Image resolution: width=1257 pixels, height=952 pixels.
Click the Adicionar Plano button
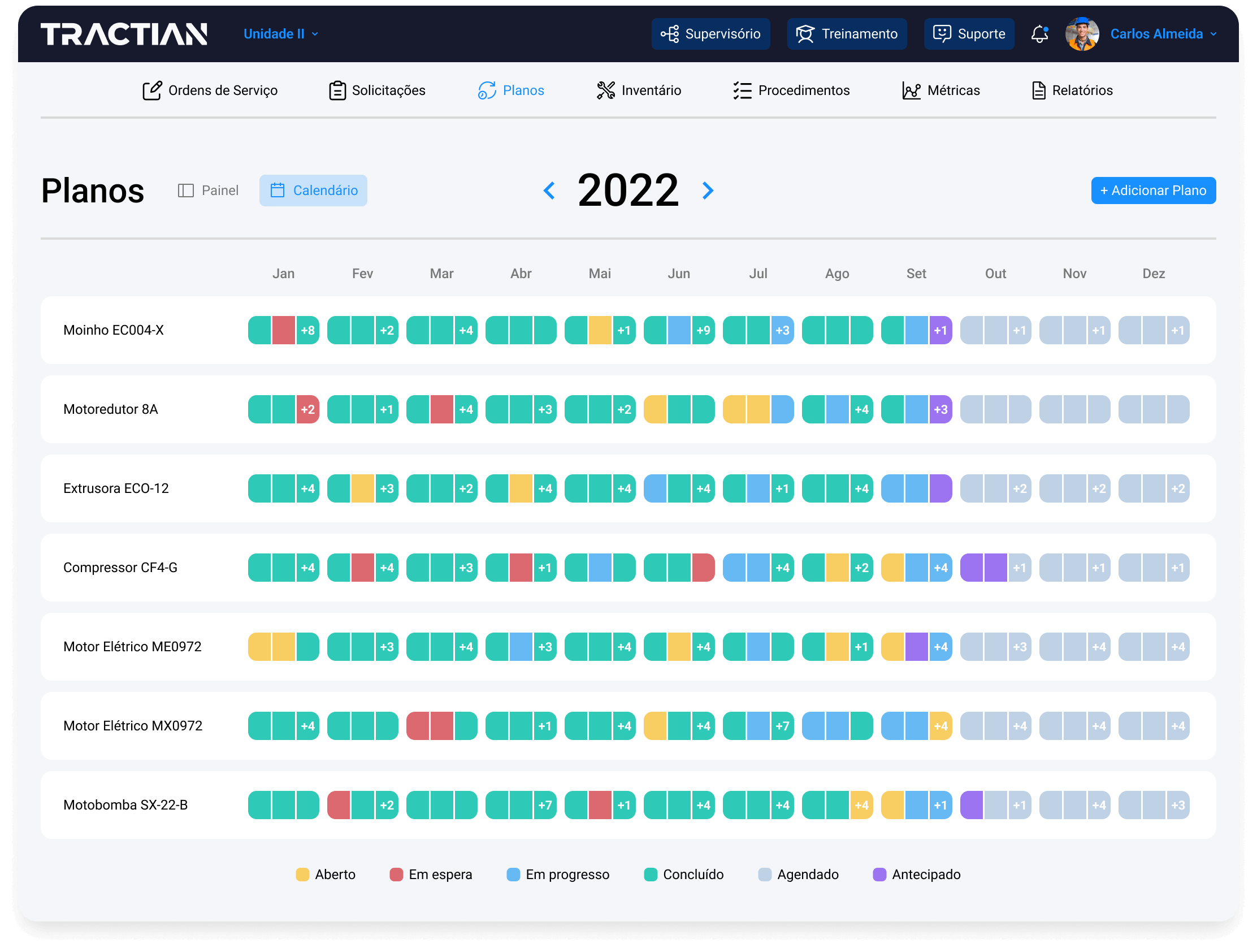[x=1153, y=191]
